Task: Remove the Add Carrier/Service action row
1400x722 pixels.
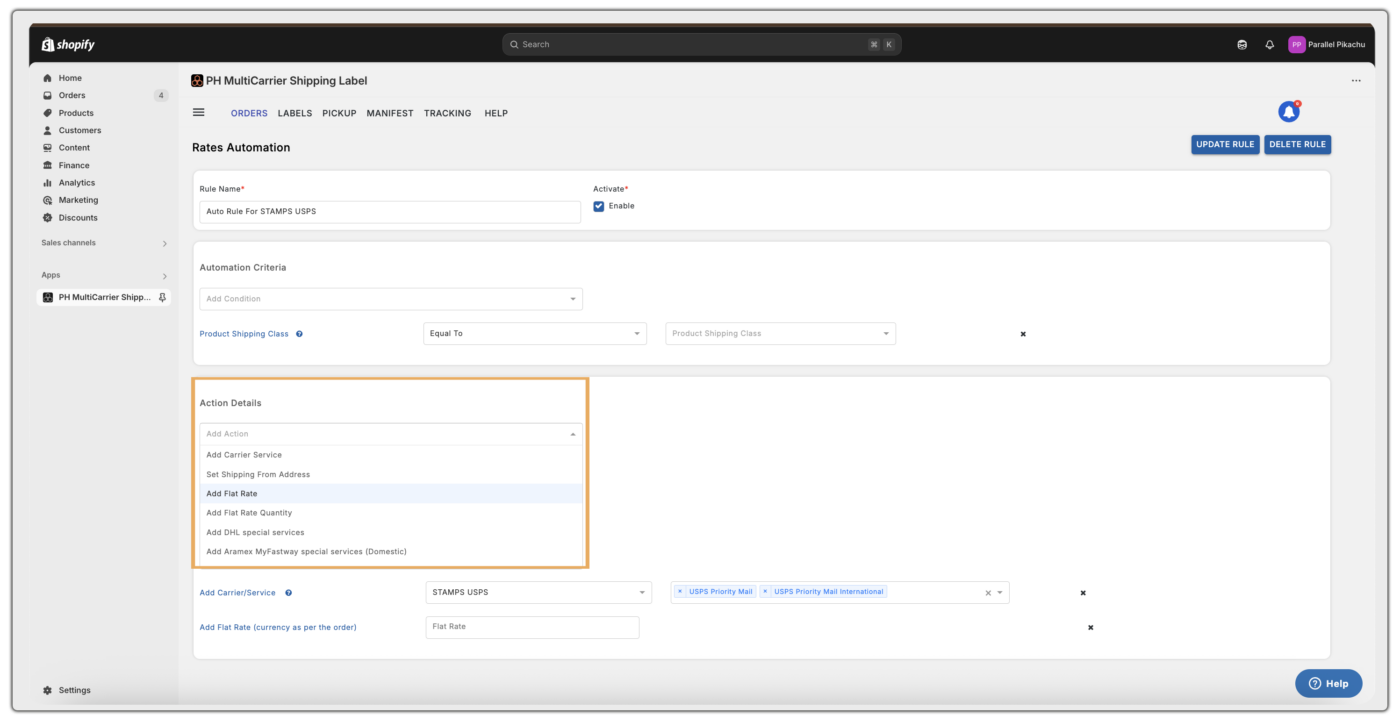Action: coord(1083,593)
